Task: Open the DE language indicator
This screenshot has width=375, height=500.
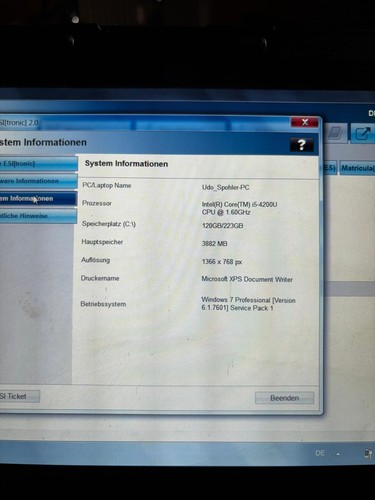Action: [320, 453]
